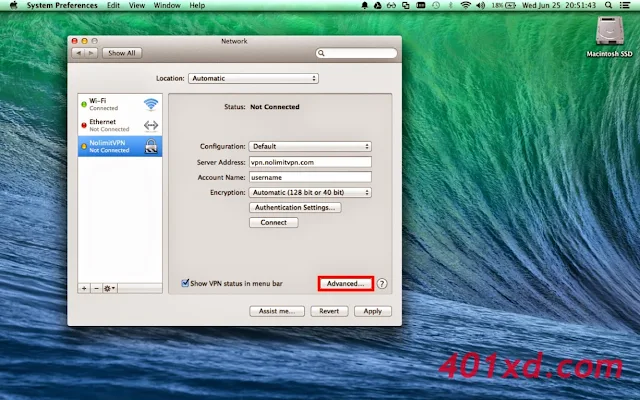Close the Network window with red button

(75, 41)
